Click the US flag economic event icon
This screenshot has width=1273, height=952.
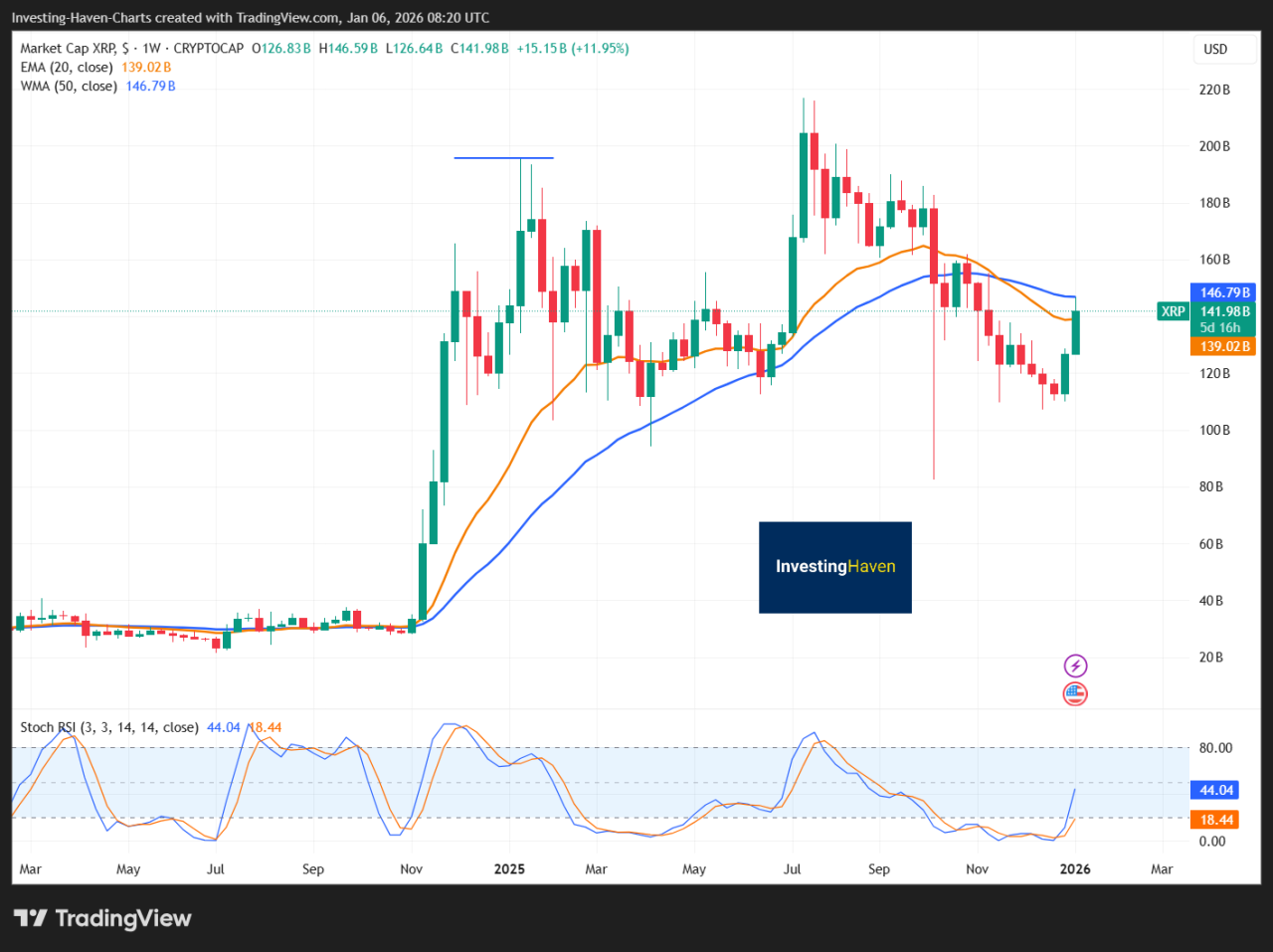(1075, 694)
